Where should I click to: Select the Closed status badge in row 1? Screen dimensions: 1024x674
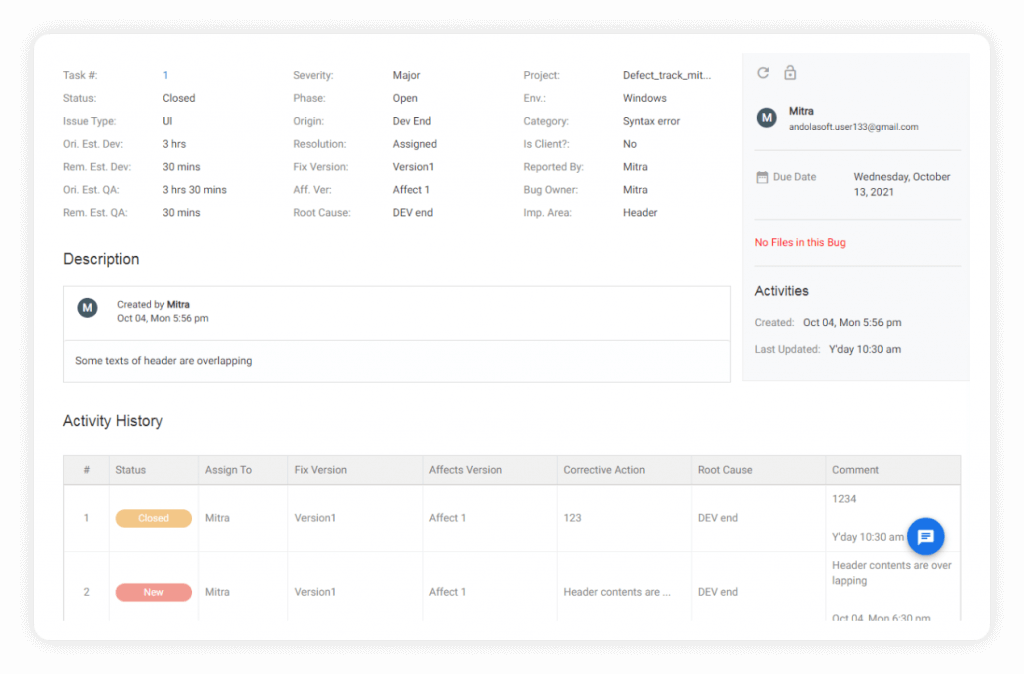coord(153,518)
